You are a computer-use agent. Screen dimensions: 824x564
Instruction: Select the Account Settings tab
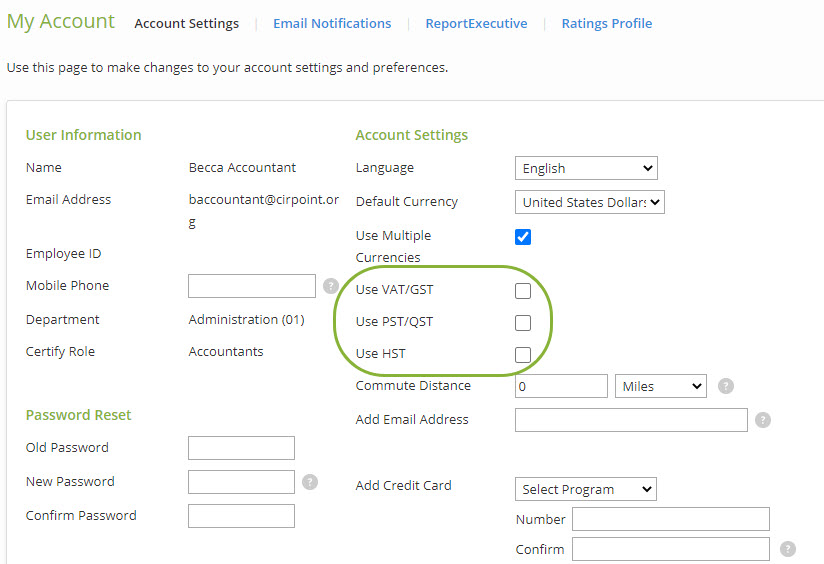click(187, 23)
